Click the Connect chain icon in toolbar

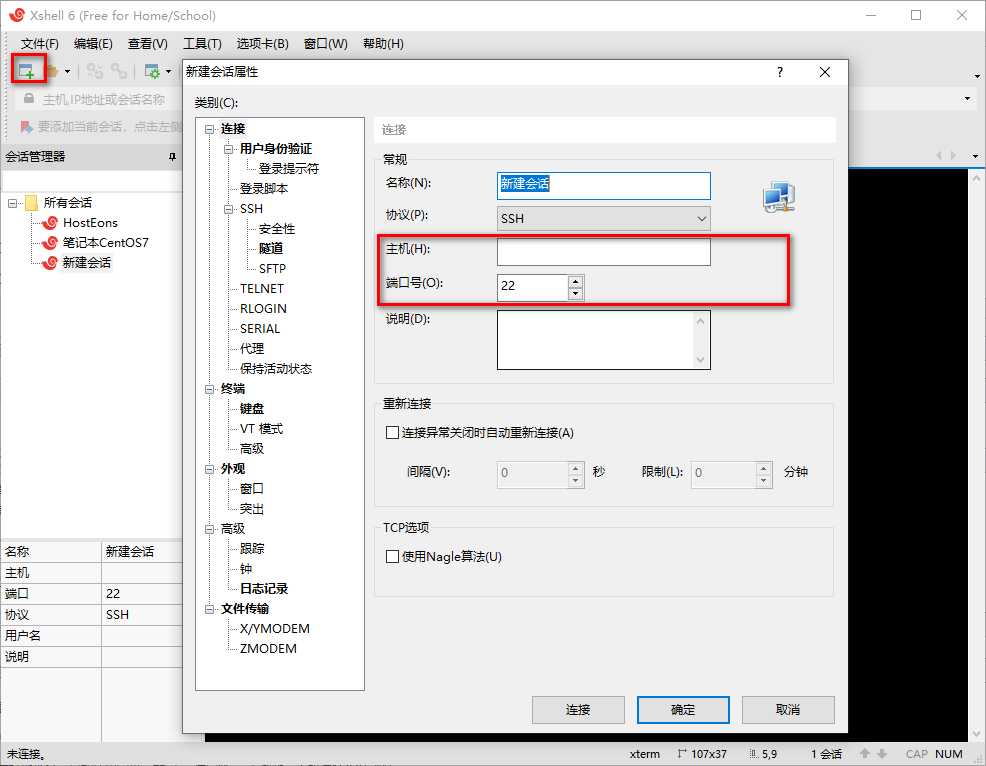pyautogui.click(x=95, y=71)
